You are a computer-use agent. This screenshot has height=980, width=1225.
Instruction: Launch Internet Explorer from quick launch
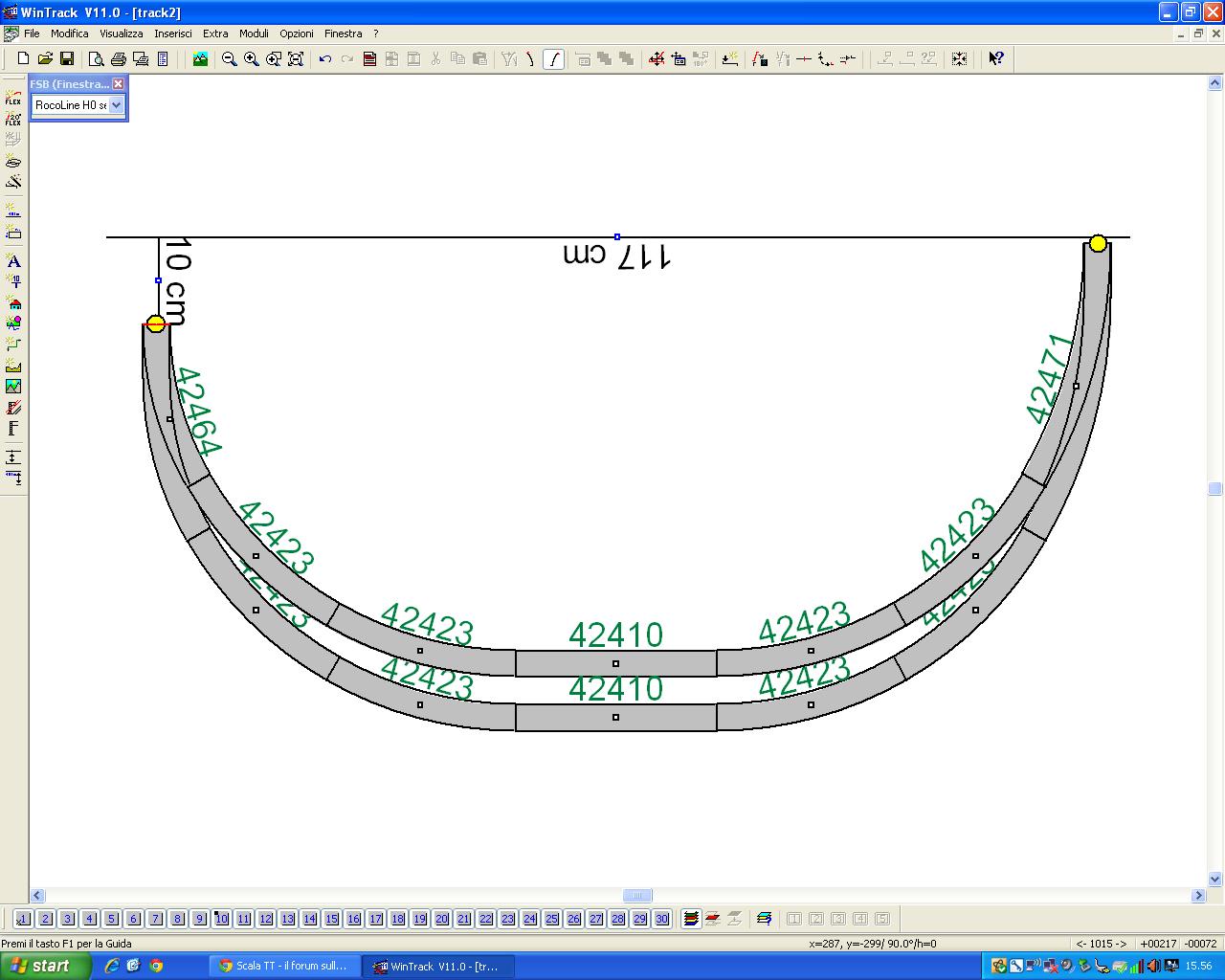click(112, 966)
